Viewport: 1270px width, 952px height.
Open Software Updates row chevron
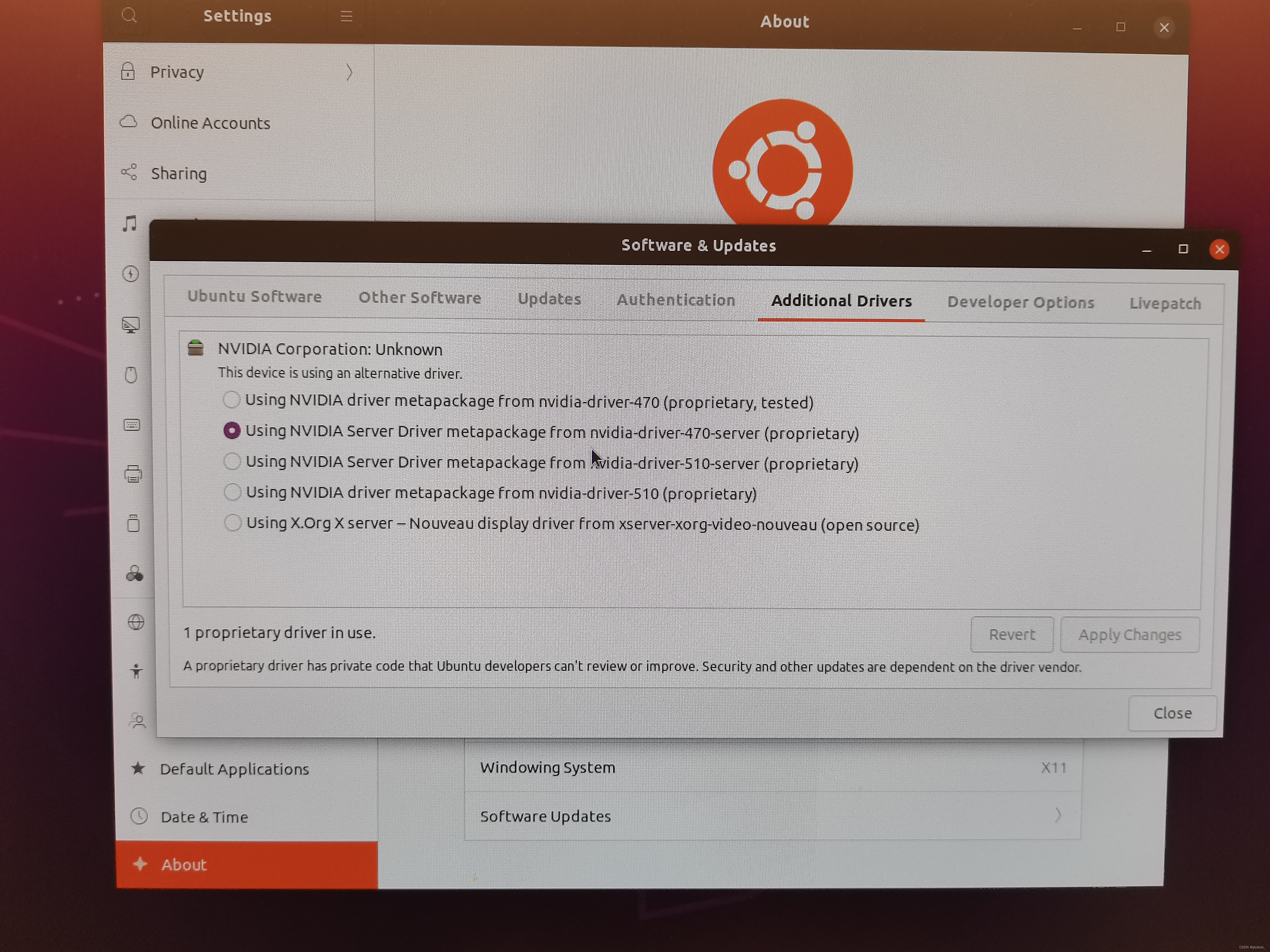click(1057, 815)
